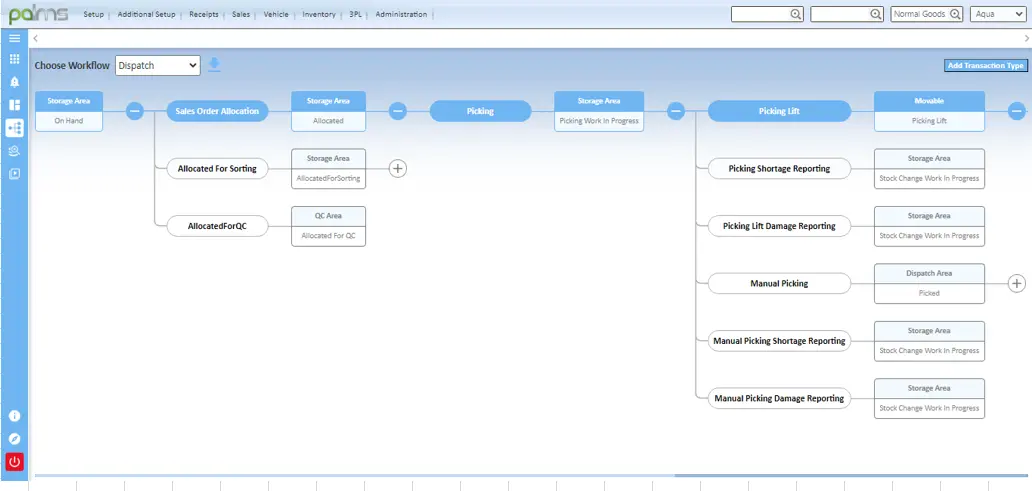Expand the plus node after Picked dispatch area
Screen dimensions: 1032x491
(1017, 283)
